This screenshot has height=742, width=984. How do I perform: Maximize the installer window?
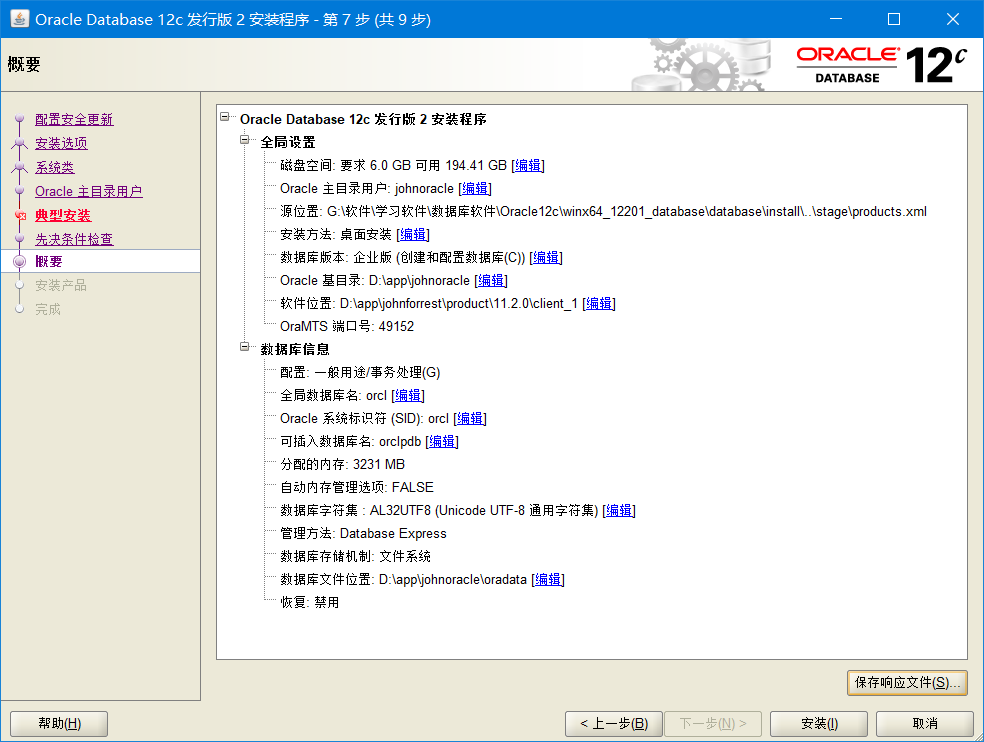[894, 19]
